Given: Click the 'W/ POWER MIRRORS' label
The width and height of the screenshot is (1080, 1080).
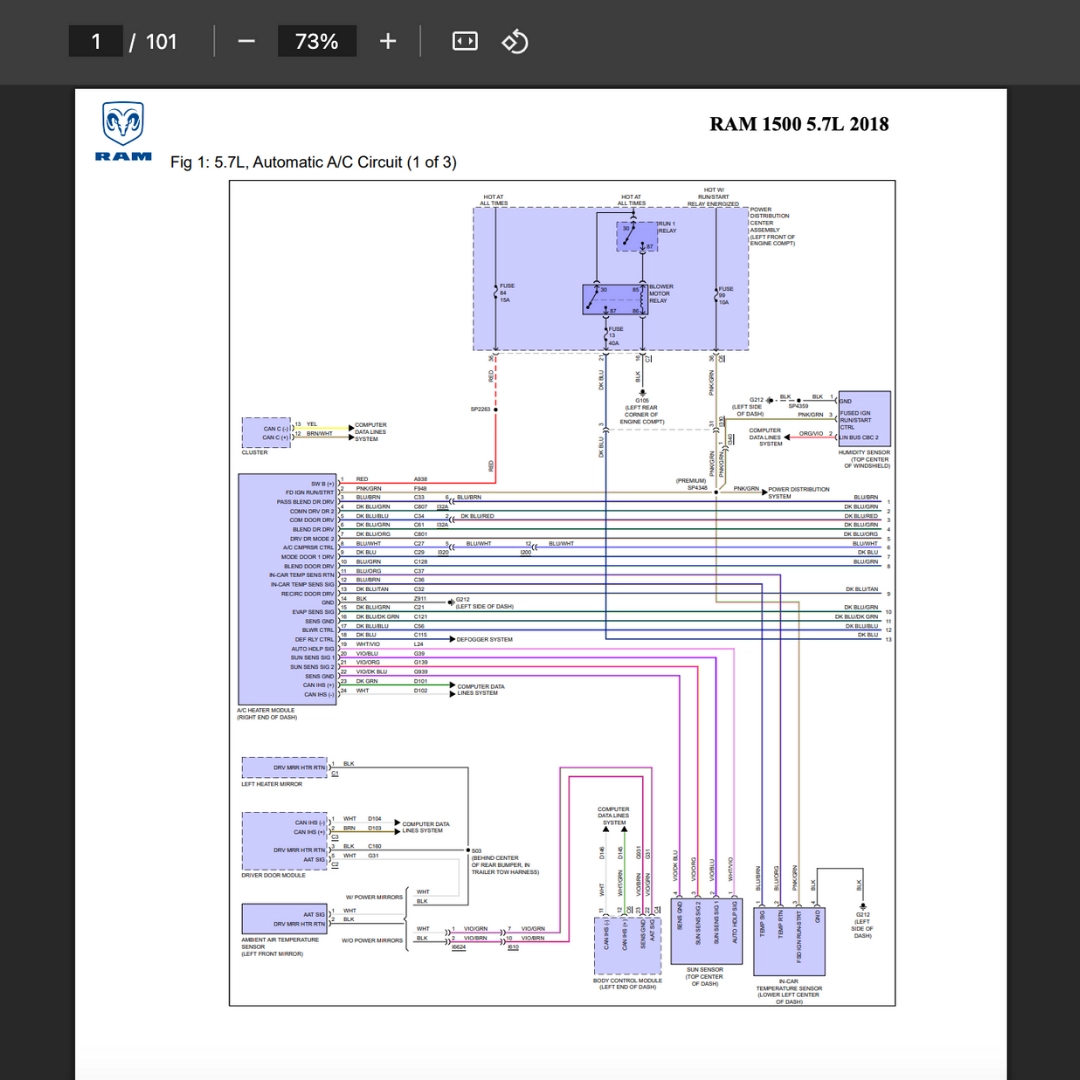Looking at the screenshot, I should [x=374, y=897].
